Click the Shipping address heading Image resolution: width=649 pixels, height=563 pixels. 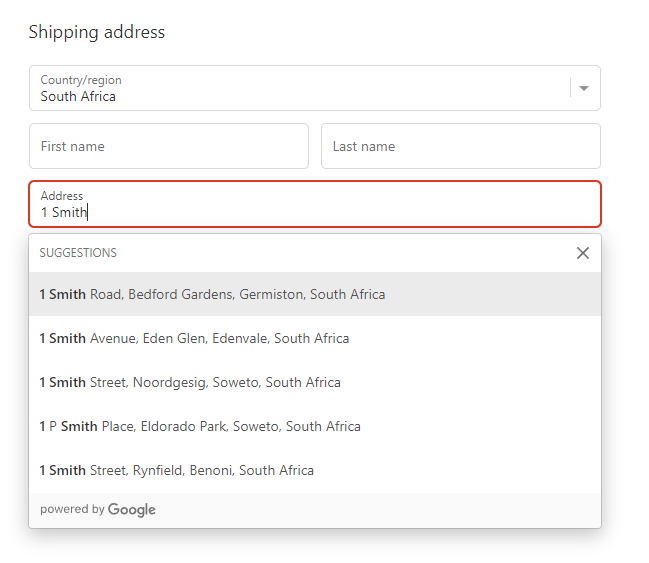(96, 32)
